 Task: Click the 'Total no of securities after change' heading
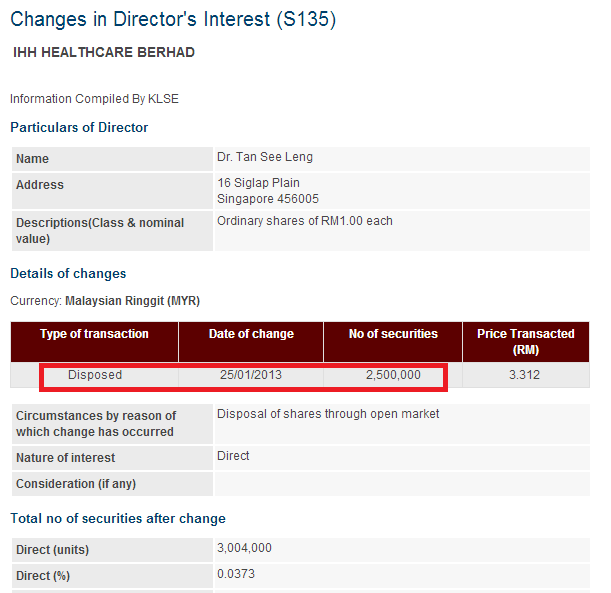pos(118,519)
